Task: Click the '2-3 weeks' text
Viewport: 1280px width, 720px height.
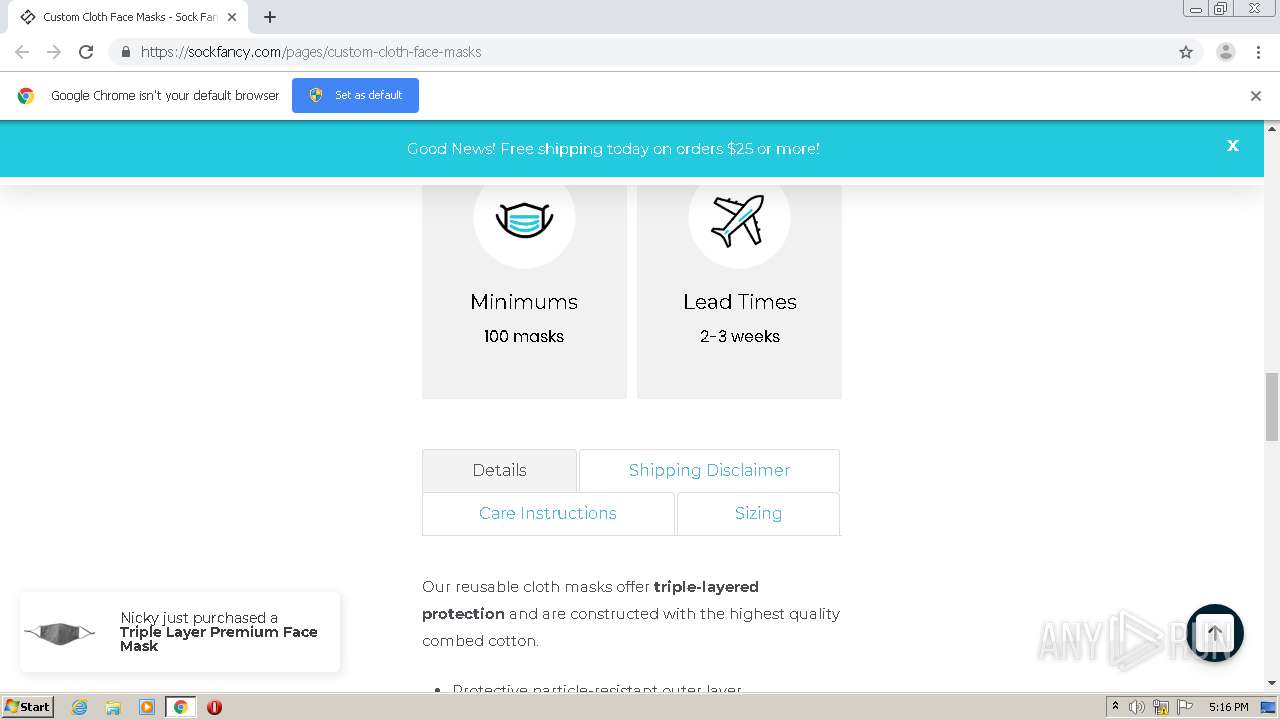Action: (x=740, y=337)
